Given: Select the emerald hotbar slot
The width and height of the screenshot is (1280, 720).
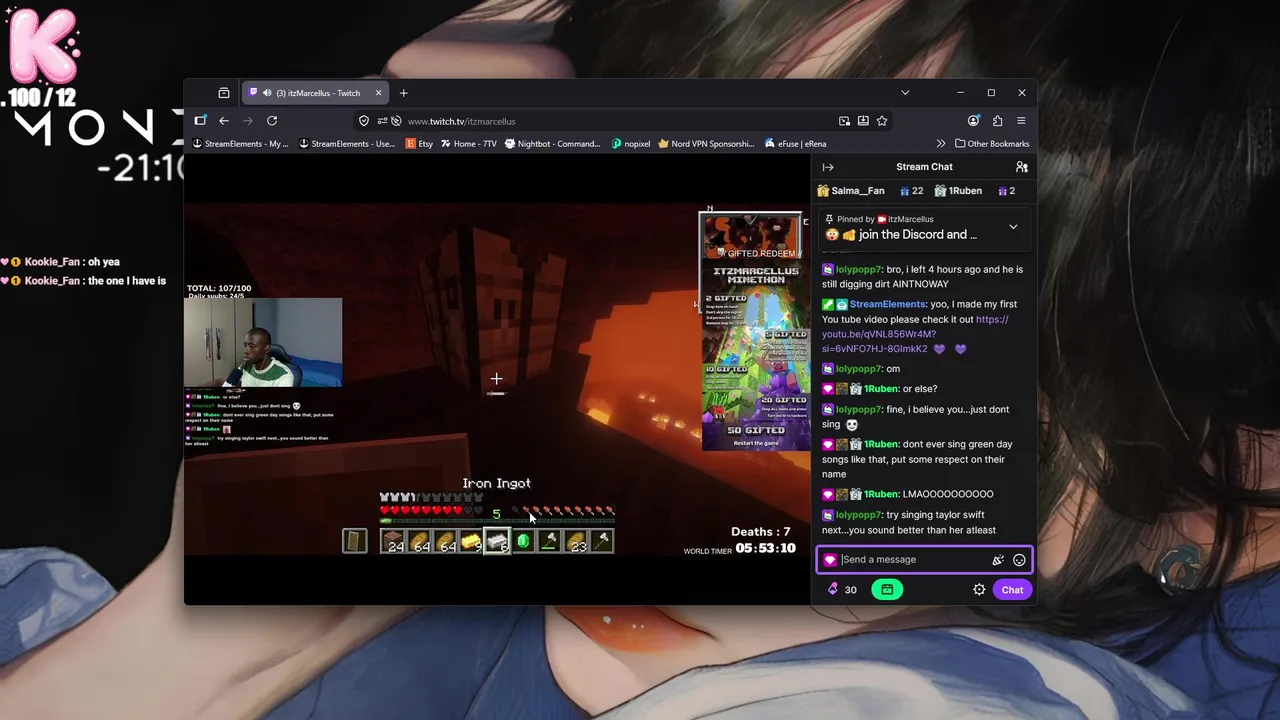Looking at the screenshot, I should pyautogui.click(x=523, y=542).
